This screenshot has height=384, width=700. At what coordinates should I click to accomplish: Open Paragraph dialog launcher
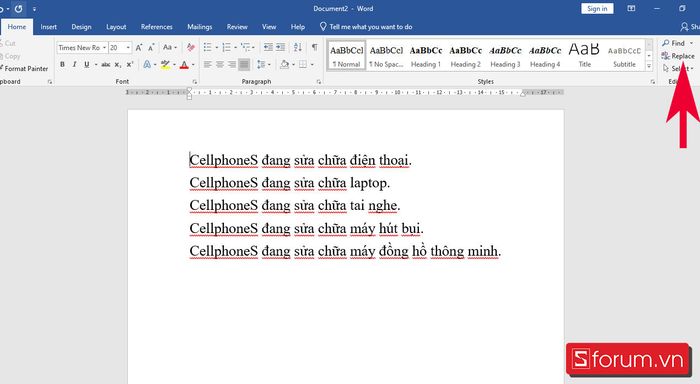(x=318, y=82)
